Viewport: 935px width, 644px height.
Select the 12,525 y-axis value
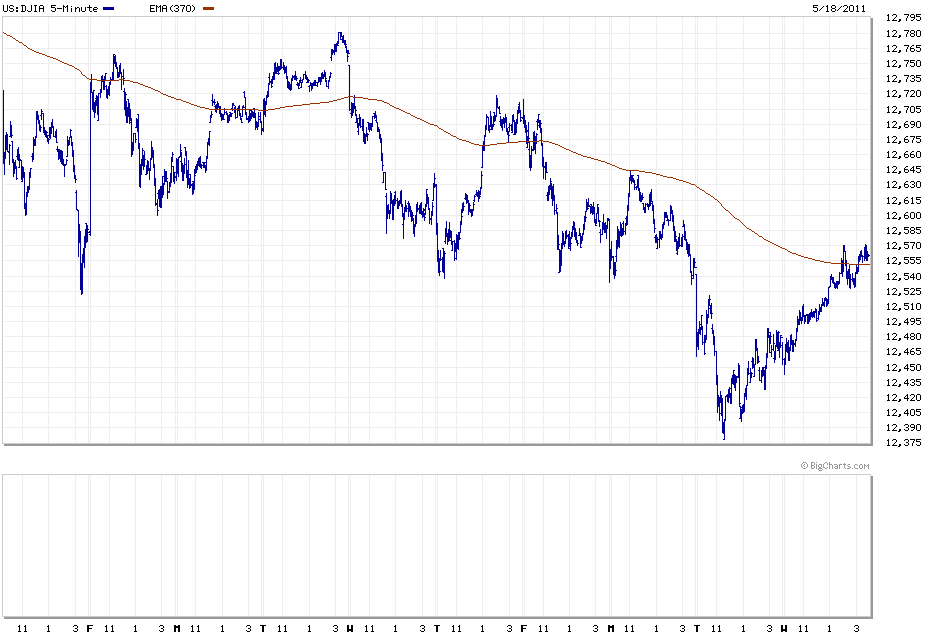(903, 291)
